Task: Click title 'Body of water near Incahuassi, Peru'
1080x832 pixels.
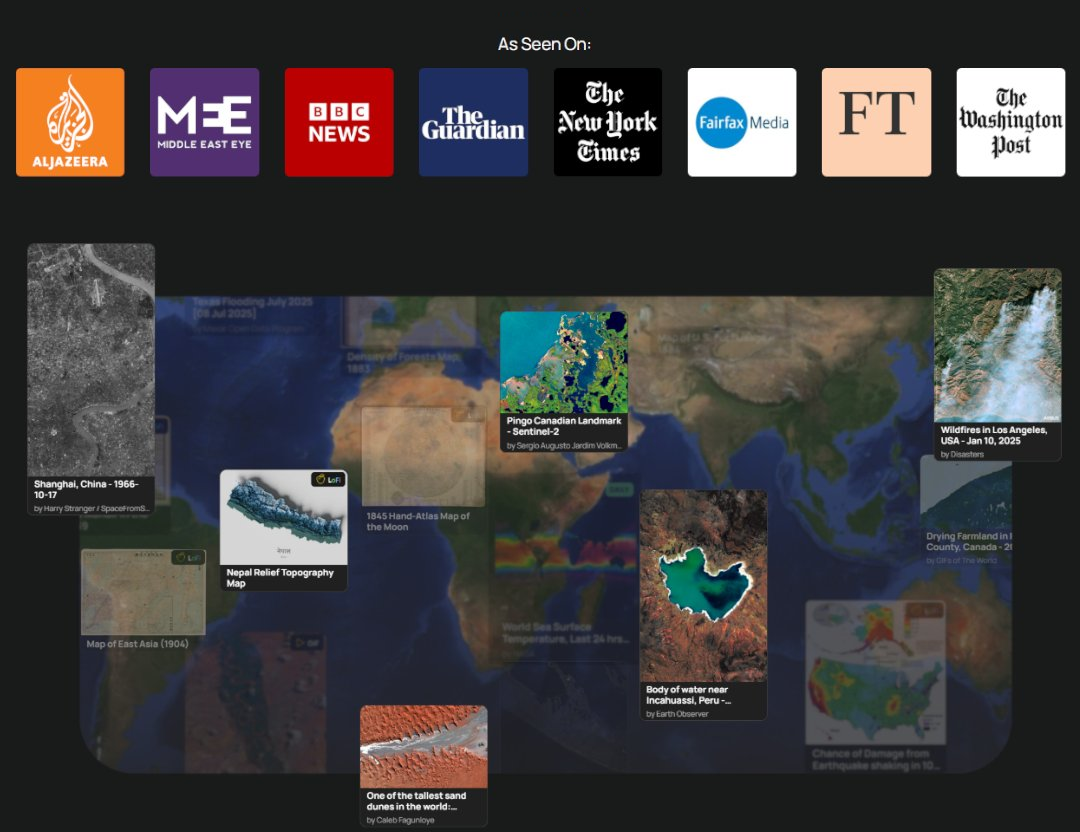Action: [x=688, y=694]
